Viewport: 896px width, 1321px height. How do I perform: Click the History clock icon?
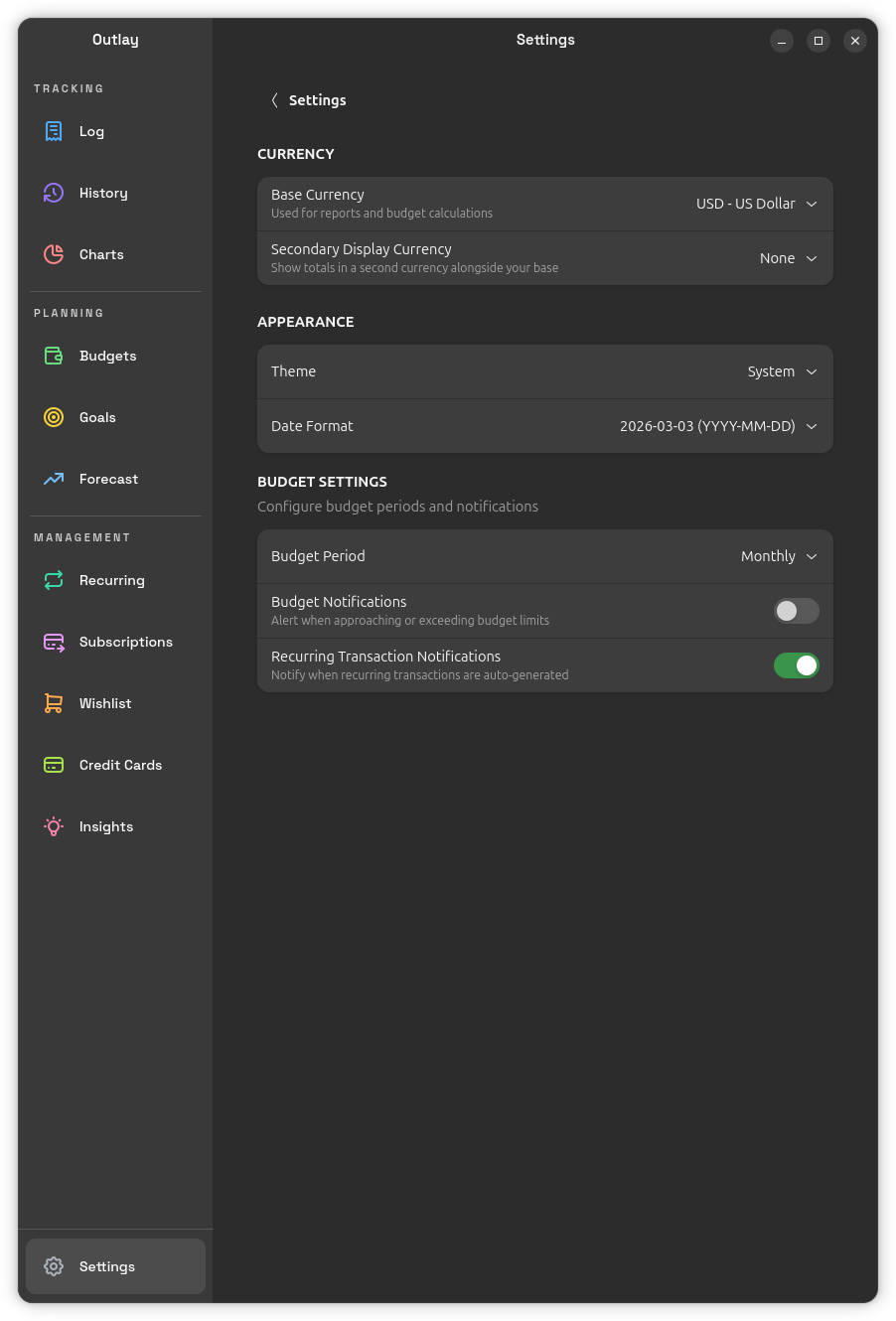54,193
